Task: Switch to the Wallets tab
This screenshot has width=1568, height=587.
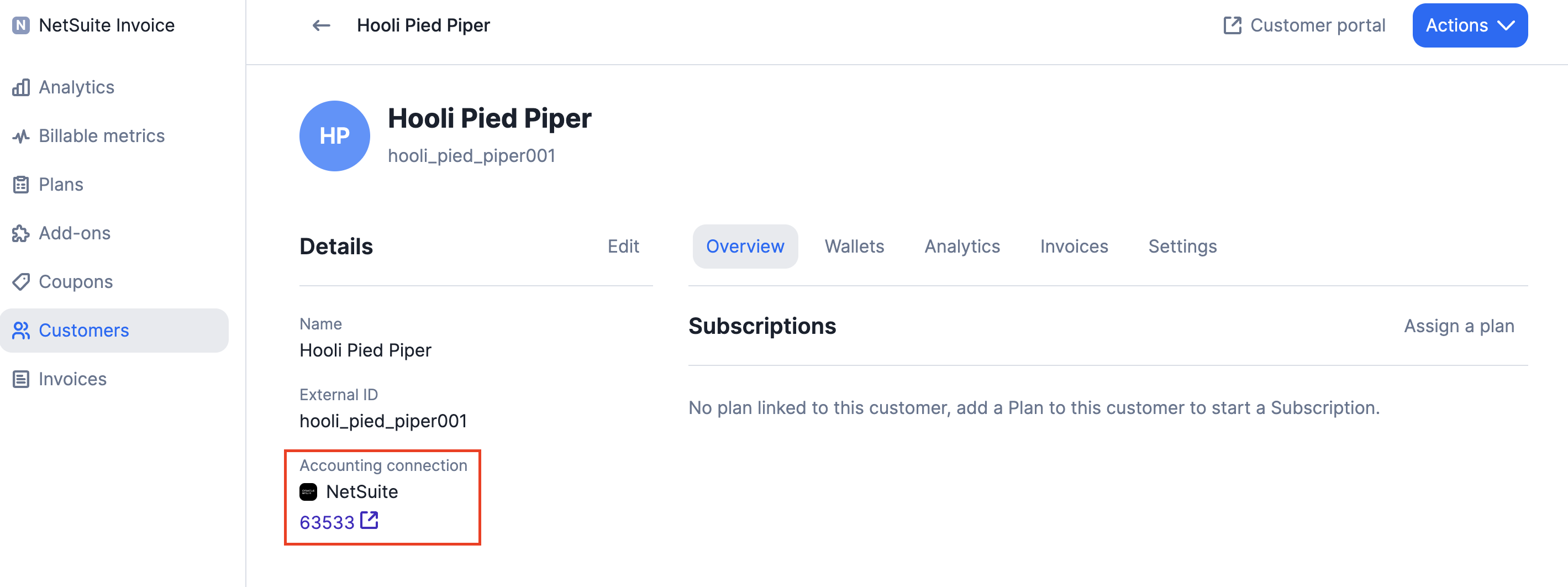Action: point(854,247)
